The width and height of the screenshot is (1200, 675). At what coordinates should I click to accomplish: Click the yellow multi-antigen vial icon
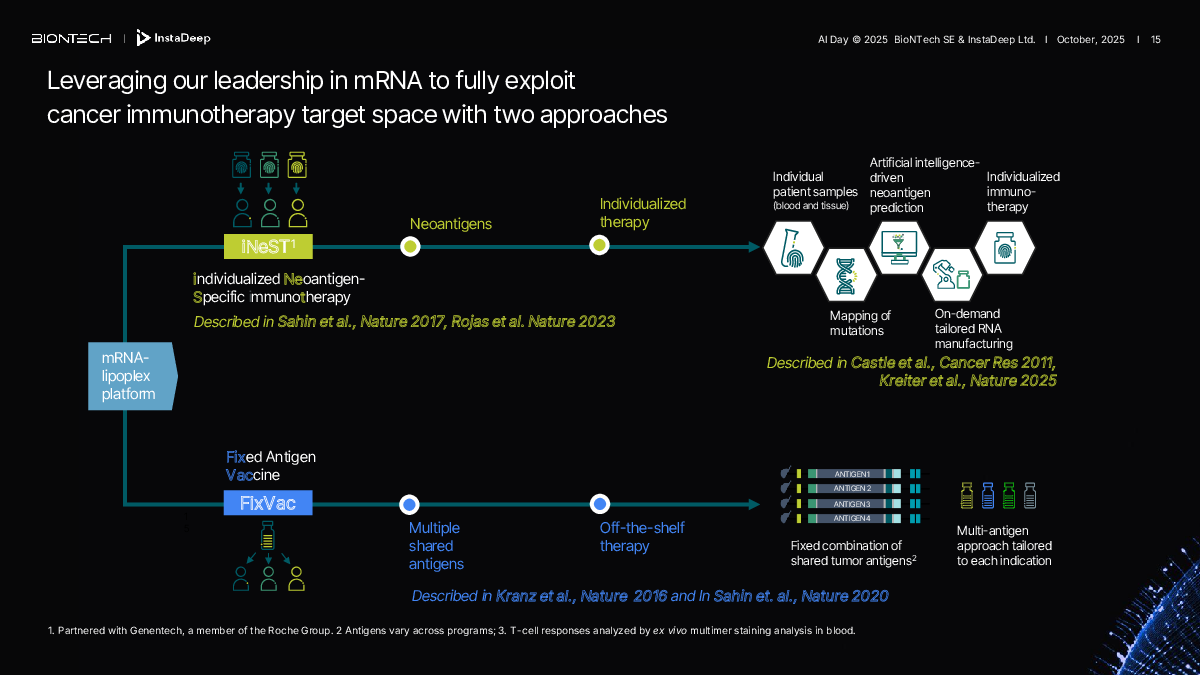967,495
